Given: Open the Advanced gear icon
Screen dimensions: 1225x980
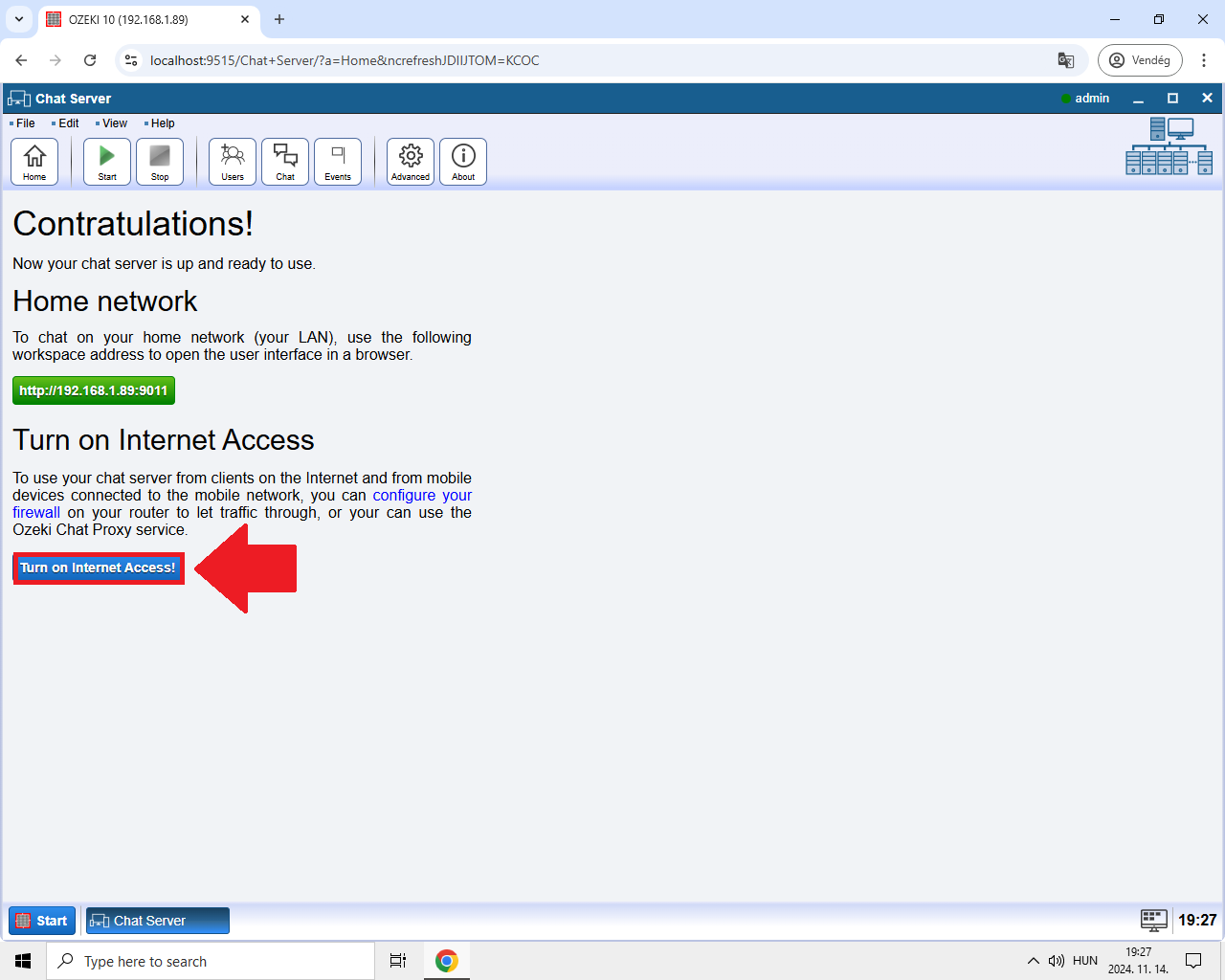Looking at the screenshot, I should pos(411,161).
